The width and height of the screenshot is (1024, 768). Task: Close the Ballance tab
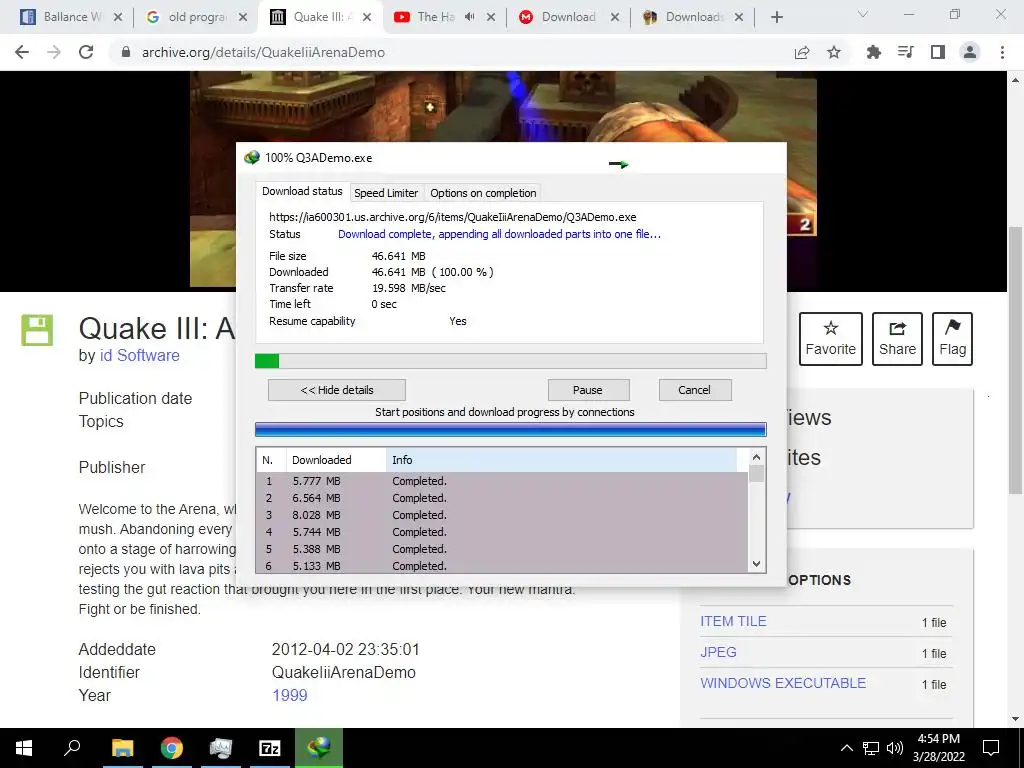[x=118, y=17]
